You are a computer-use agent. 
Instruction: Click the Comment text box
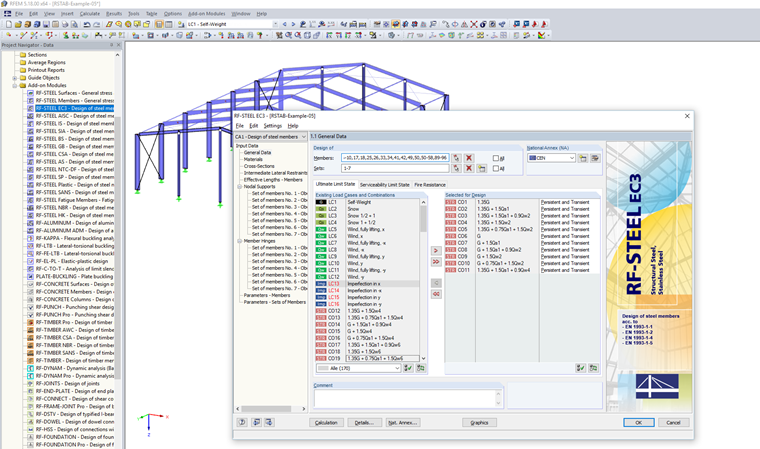[408, 398]
